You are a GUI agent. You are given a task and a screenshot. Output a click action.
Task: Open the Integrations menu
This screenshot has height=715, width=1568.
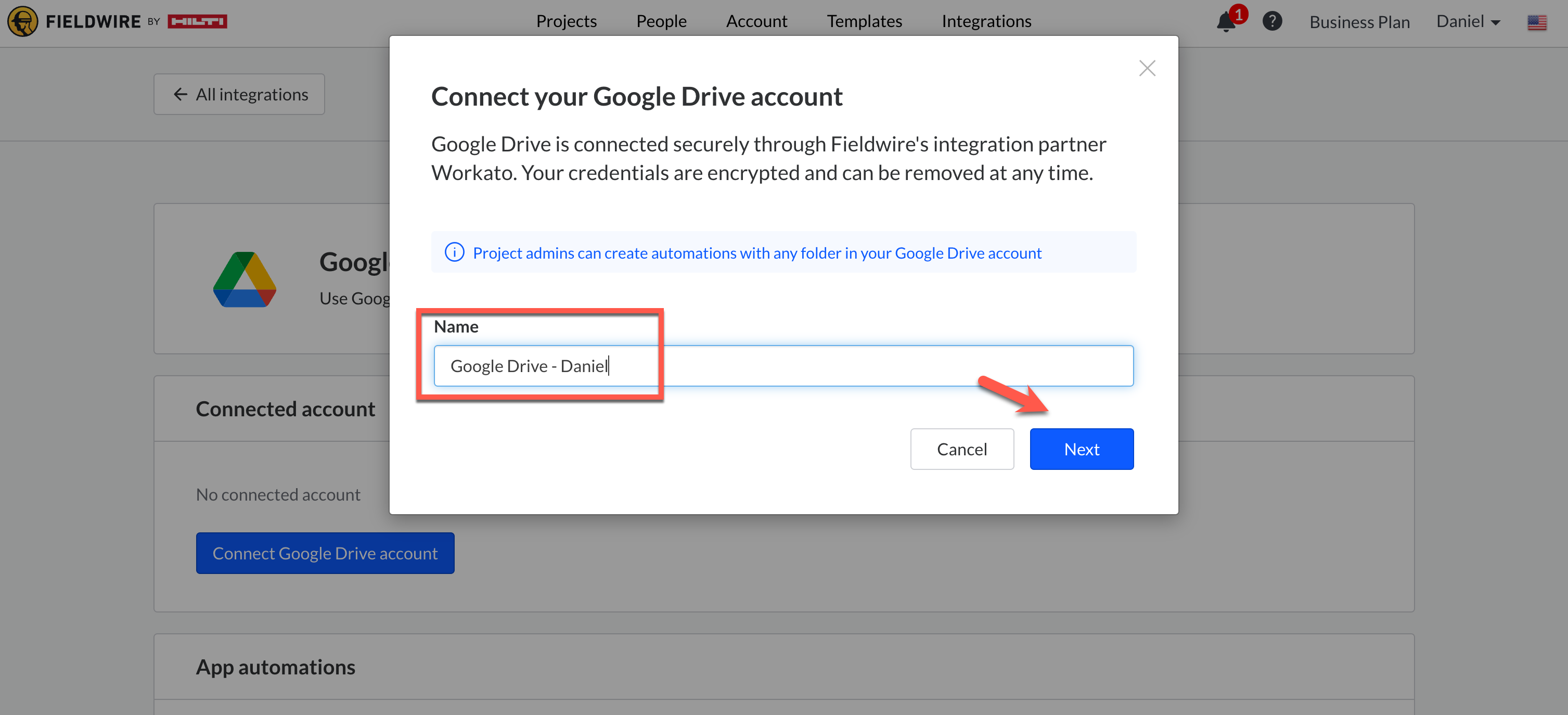[986, 21]
